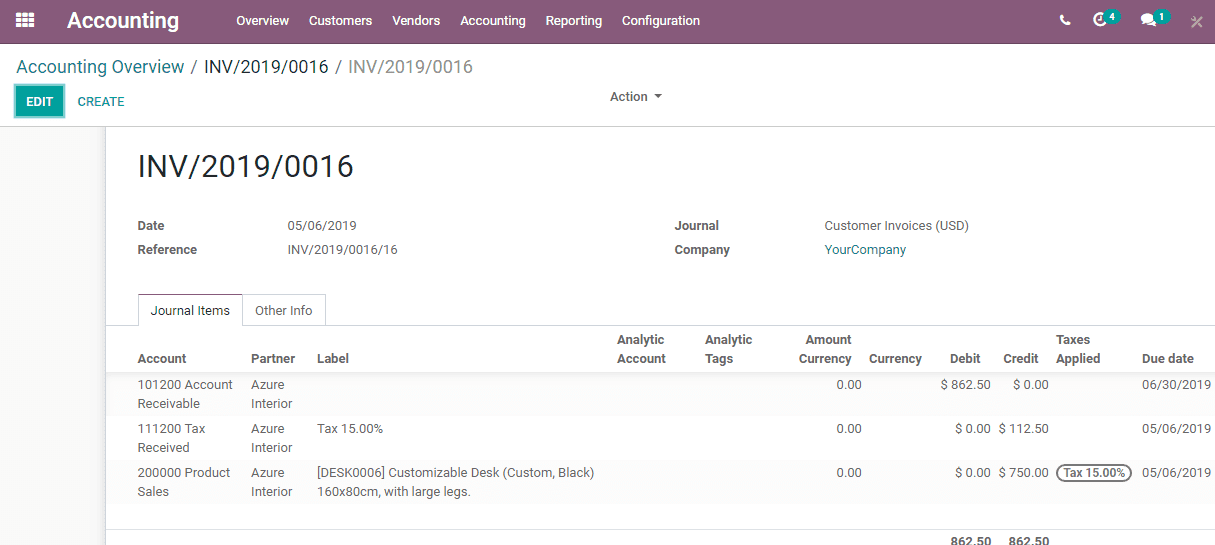Click the 101200 Account Receivable row

pyautogui.click(x=660, y=394)
